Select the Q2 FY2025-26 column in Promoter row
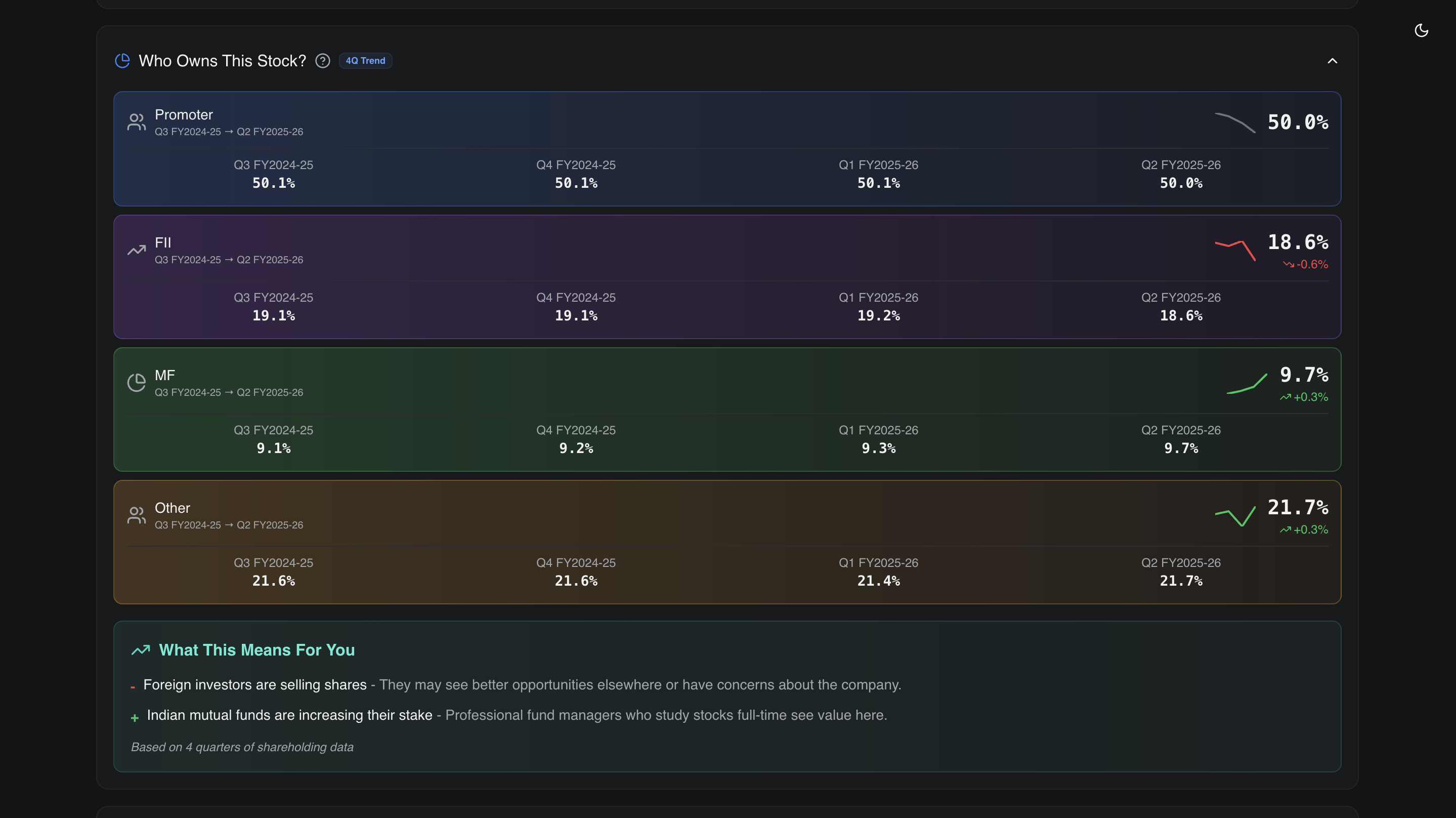1456x818 pixels. tap(1181, 174)
